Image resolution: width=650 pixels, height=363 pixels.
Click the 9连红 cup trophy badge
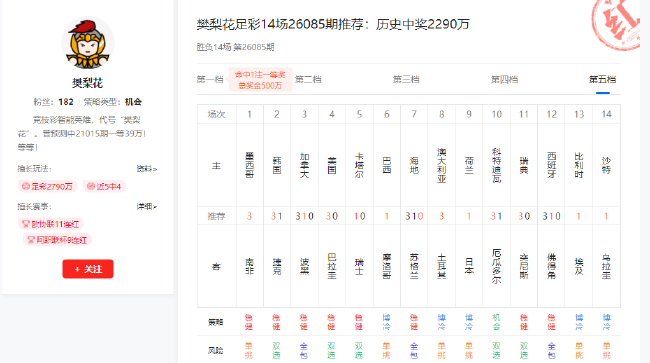tap(57, 240)
